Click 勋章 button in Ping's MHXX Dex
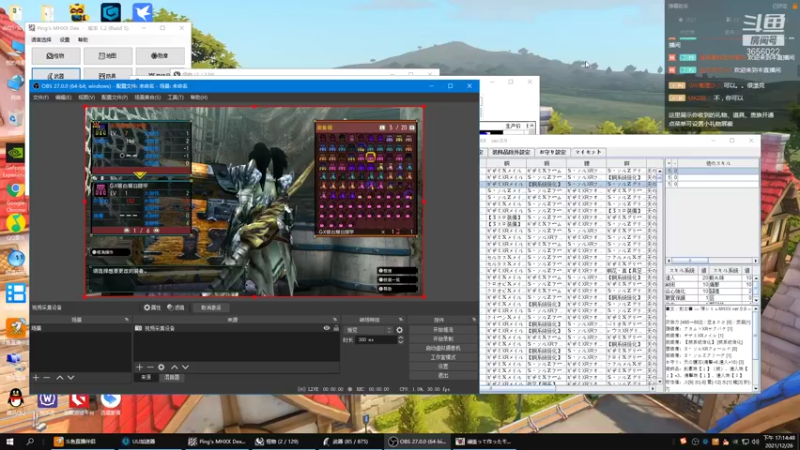 (x=160, y=56)
